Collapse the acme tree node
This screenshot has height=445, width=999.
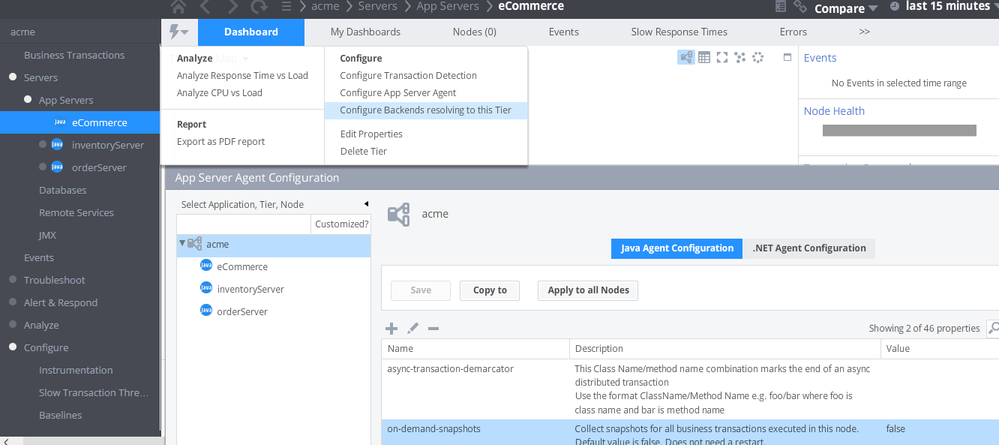[x=182, y=243]
